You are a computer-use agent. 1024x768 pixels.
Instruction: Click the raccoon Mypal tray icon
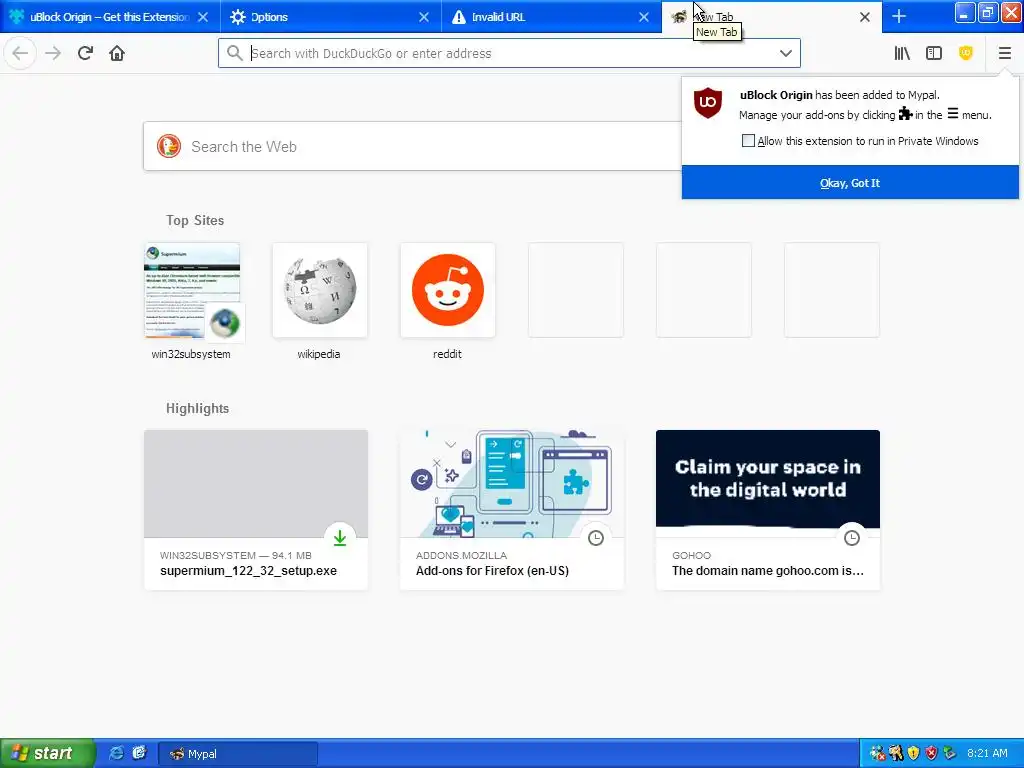click(896, 754)
